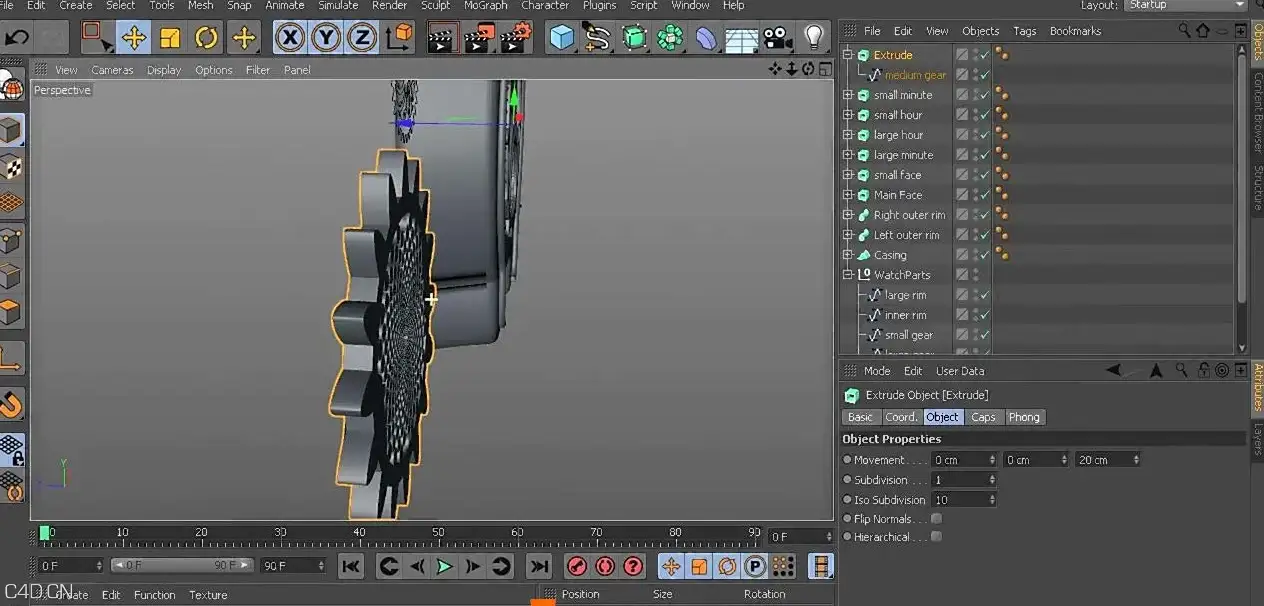Screen dimensions: 1264x606
Task: Expand the Casing object
Action: [848, 255]
